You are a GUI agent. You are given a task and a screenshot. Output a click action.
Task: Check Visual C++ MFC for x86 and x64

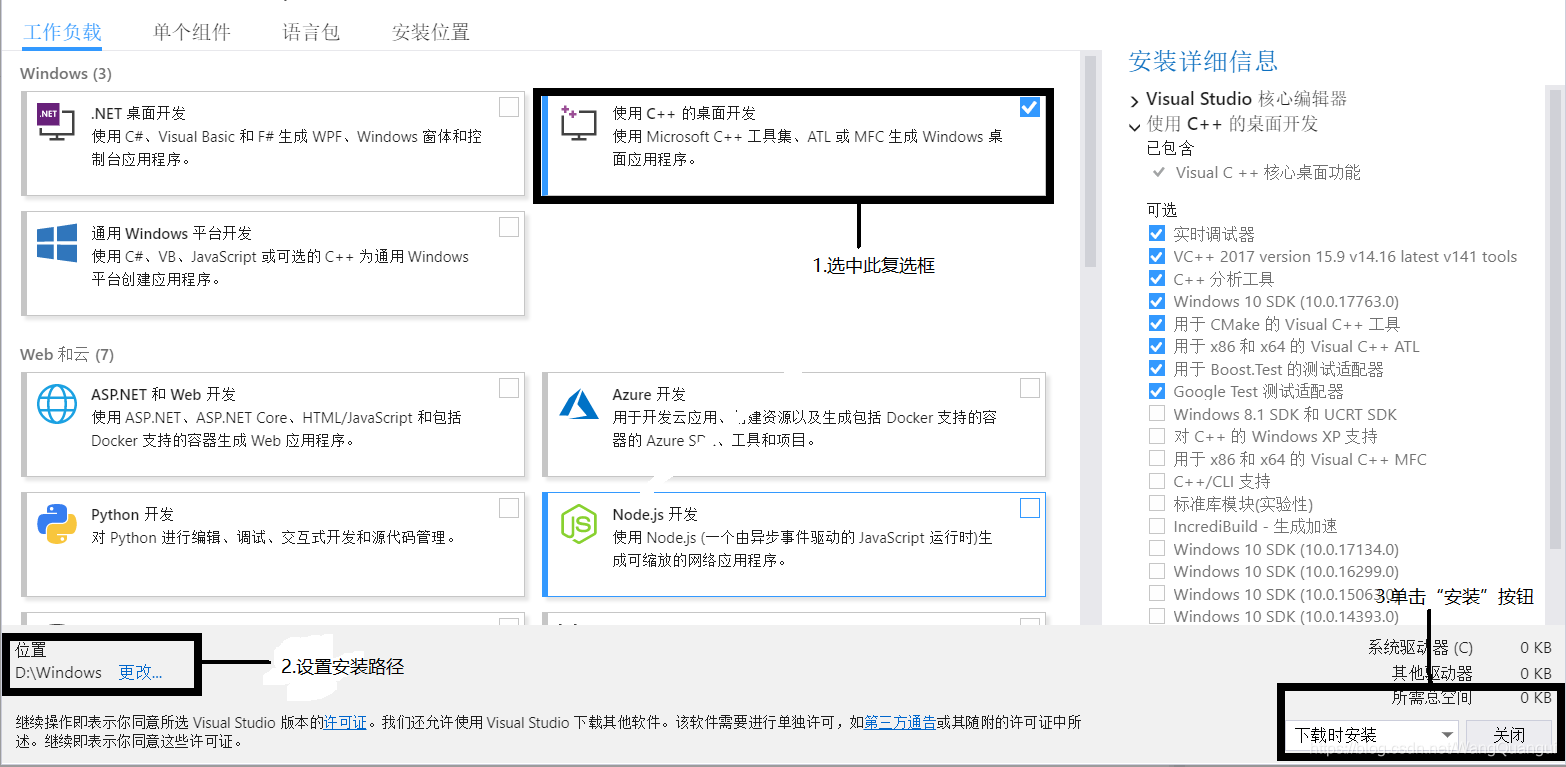(x=1157, y=459)
